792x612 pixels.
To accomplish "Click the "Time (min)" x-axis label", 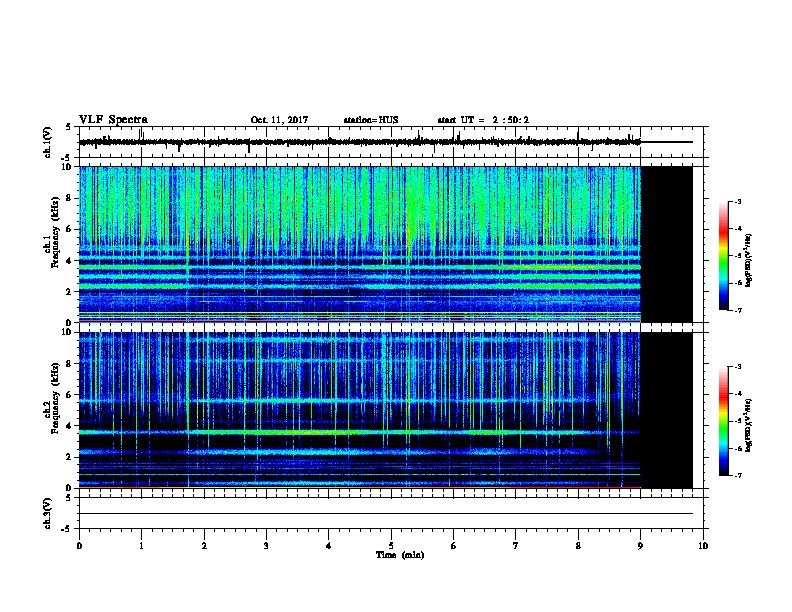I will click(x=400, y=555).
